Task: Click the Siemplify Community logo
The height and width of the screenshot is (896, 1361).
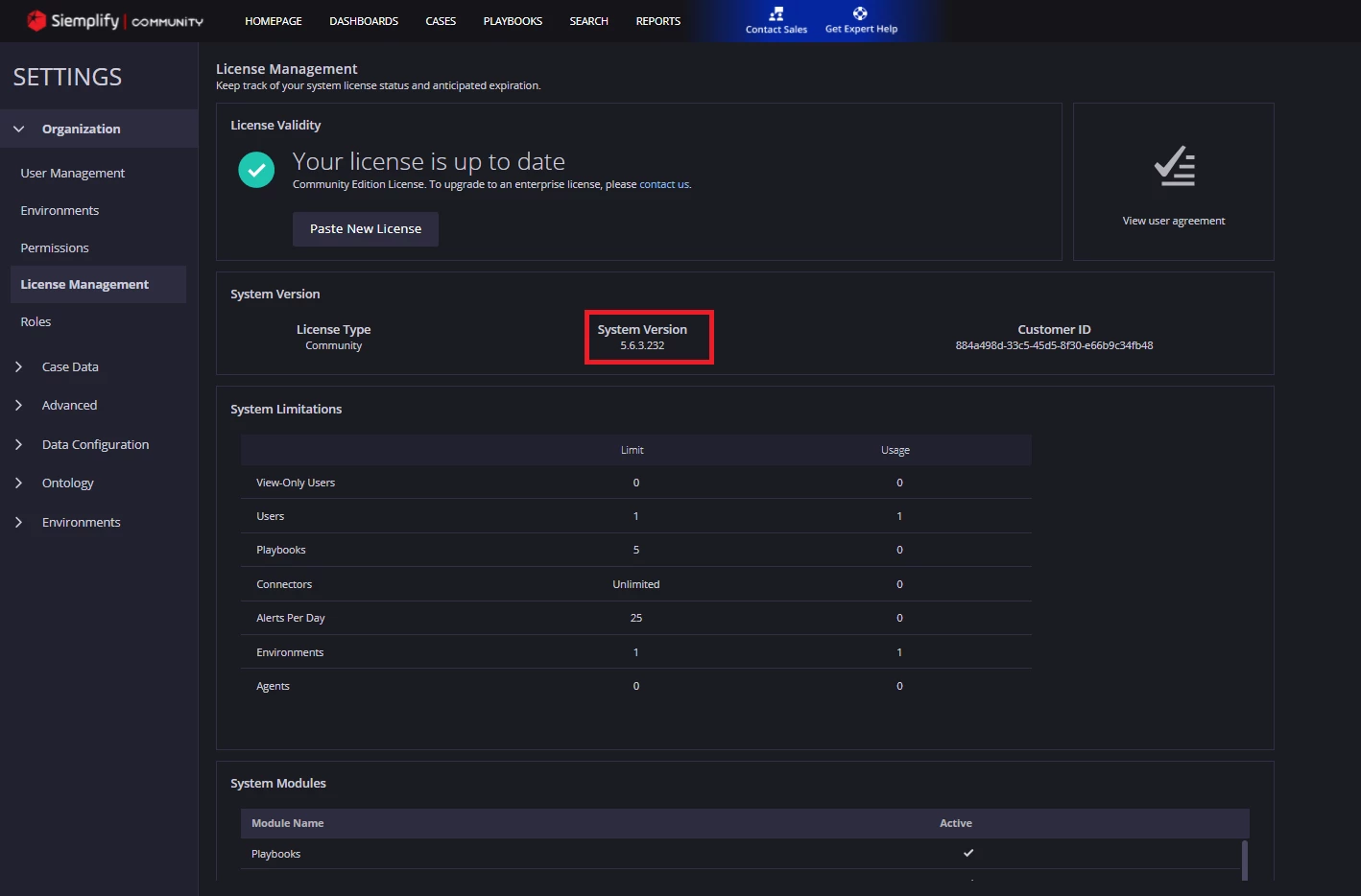Action: coord(114,20)
